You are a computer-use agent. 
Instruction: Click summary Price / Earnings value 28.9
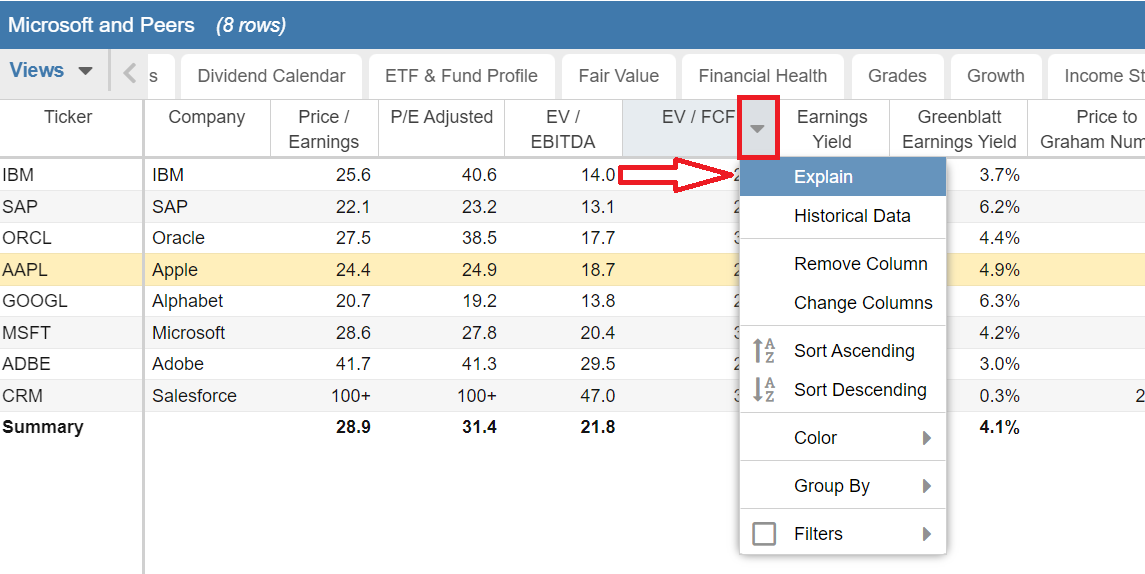coord(353,427)
